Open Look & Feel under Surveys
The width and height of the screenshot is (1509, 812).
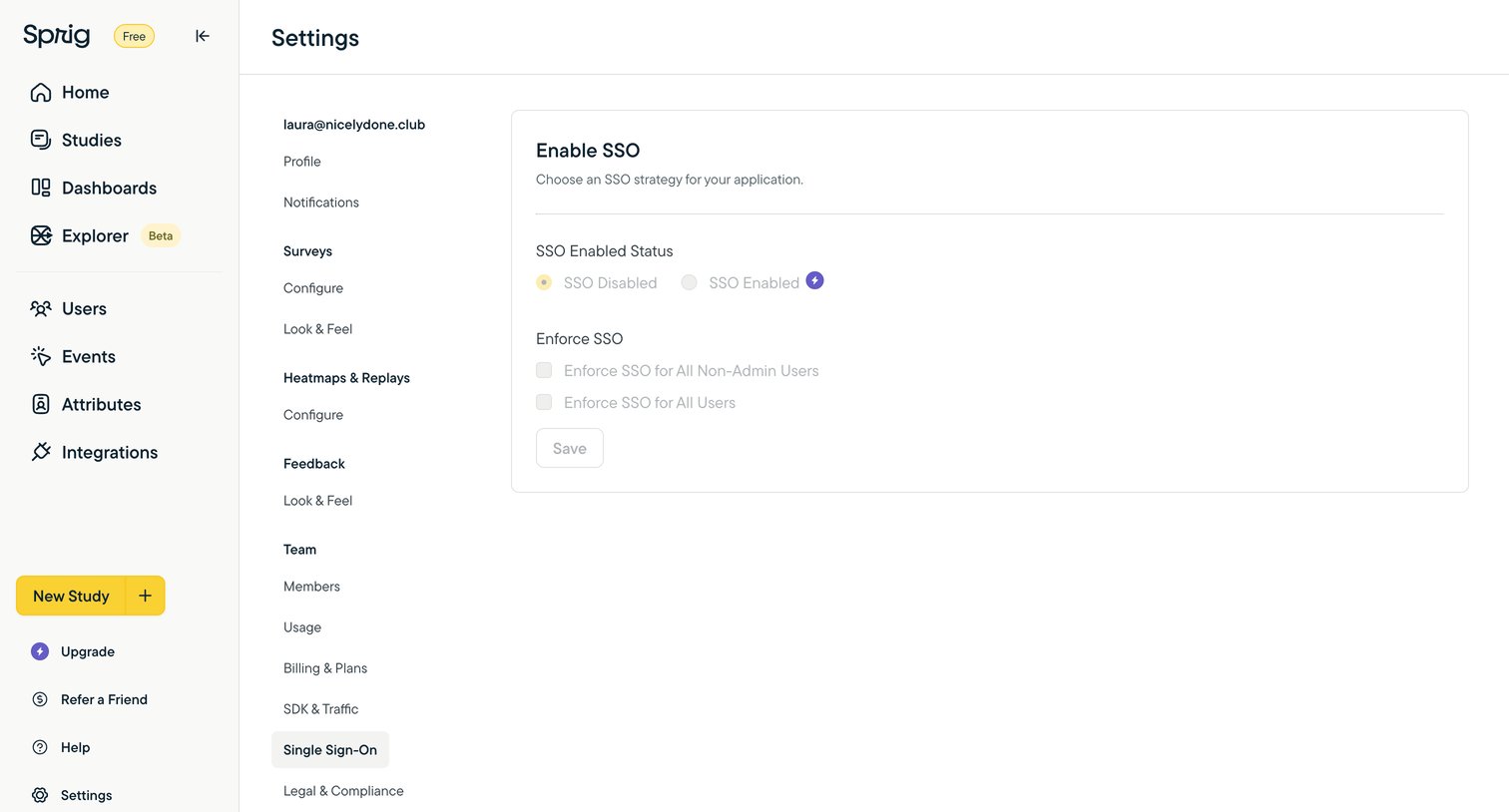point(318,329)
